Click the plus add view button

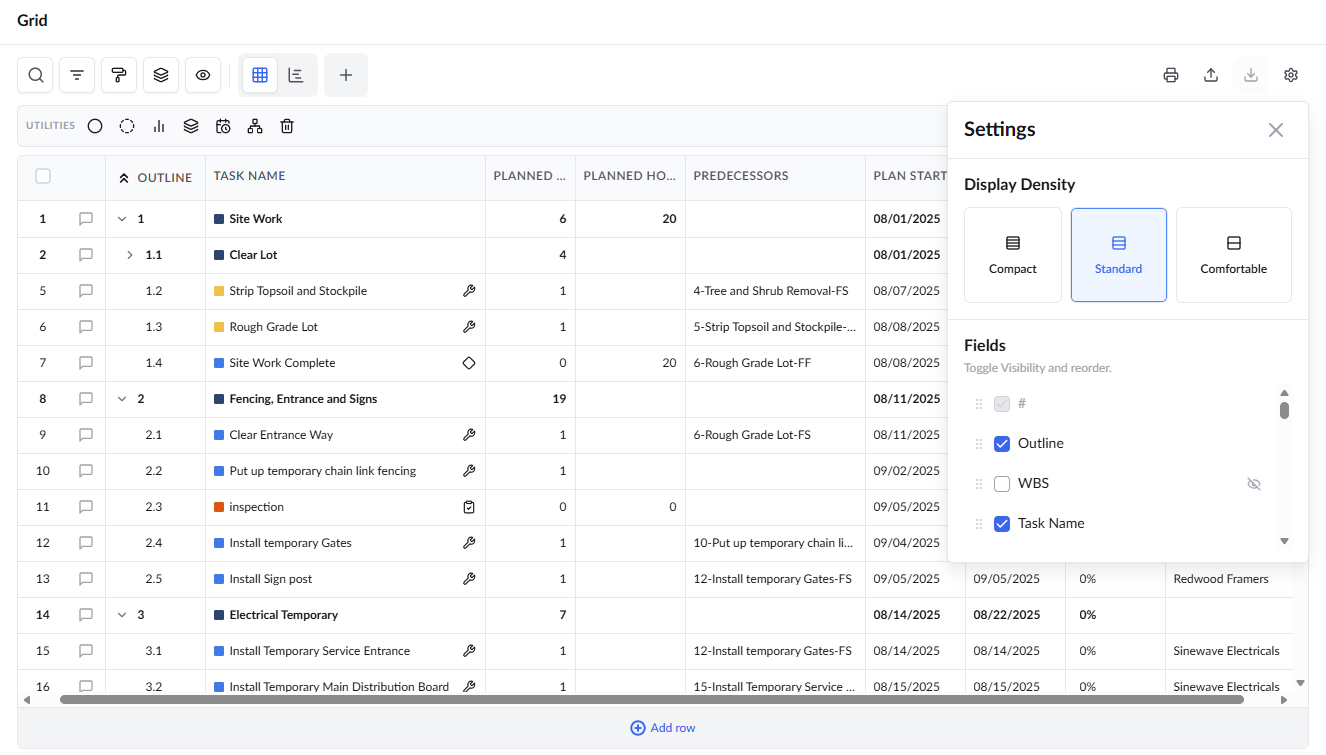[x=346, y=75]
